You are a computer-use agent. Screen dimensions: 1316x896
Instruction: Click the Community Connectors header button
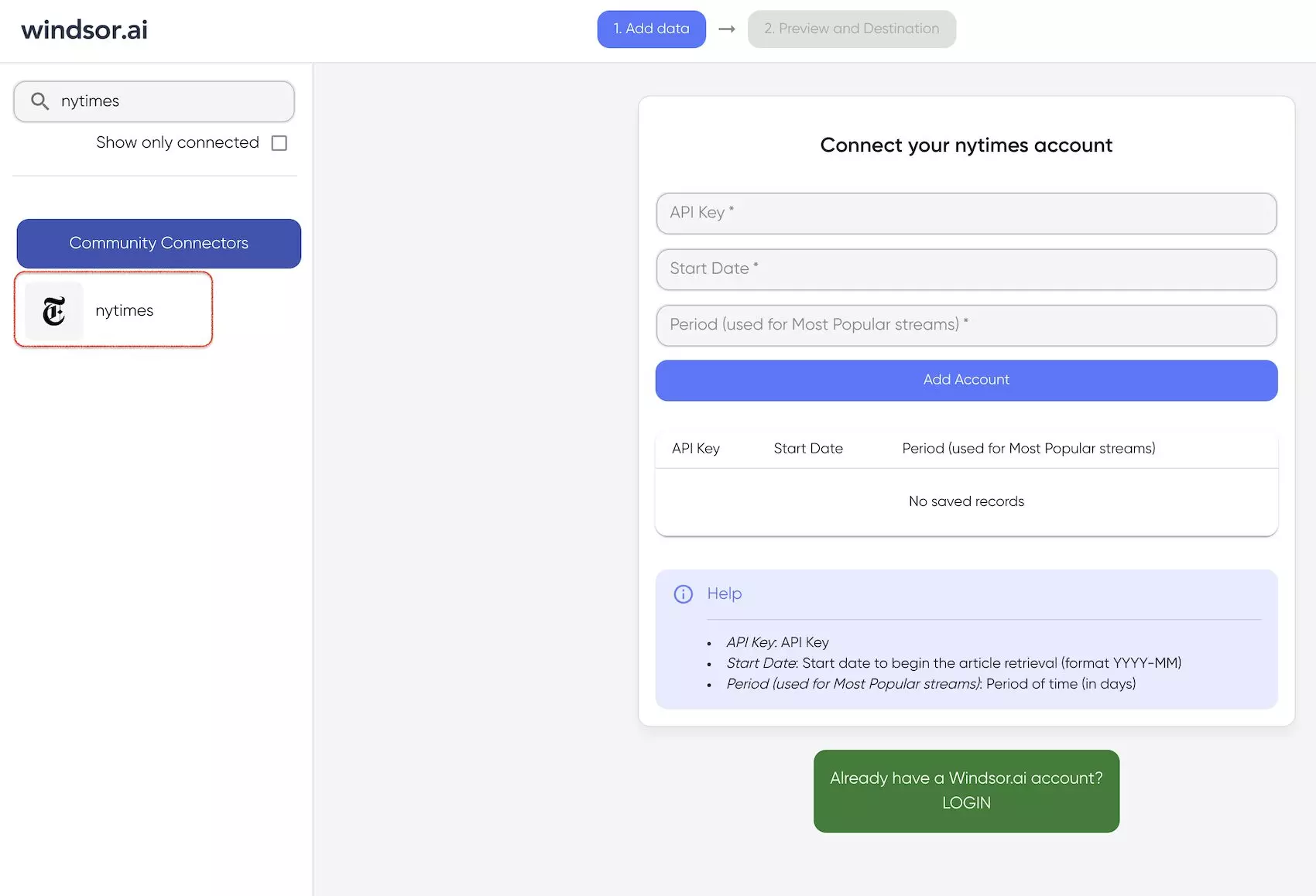(159, 244)
